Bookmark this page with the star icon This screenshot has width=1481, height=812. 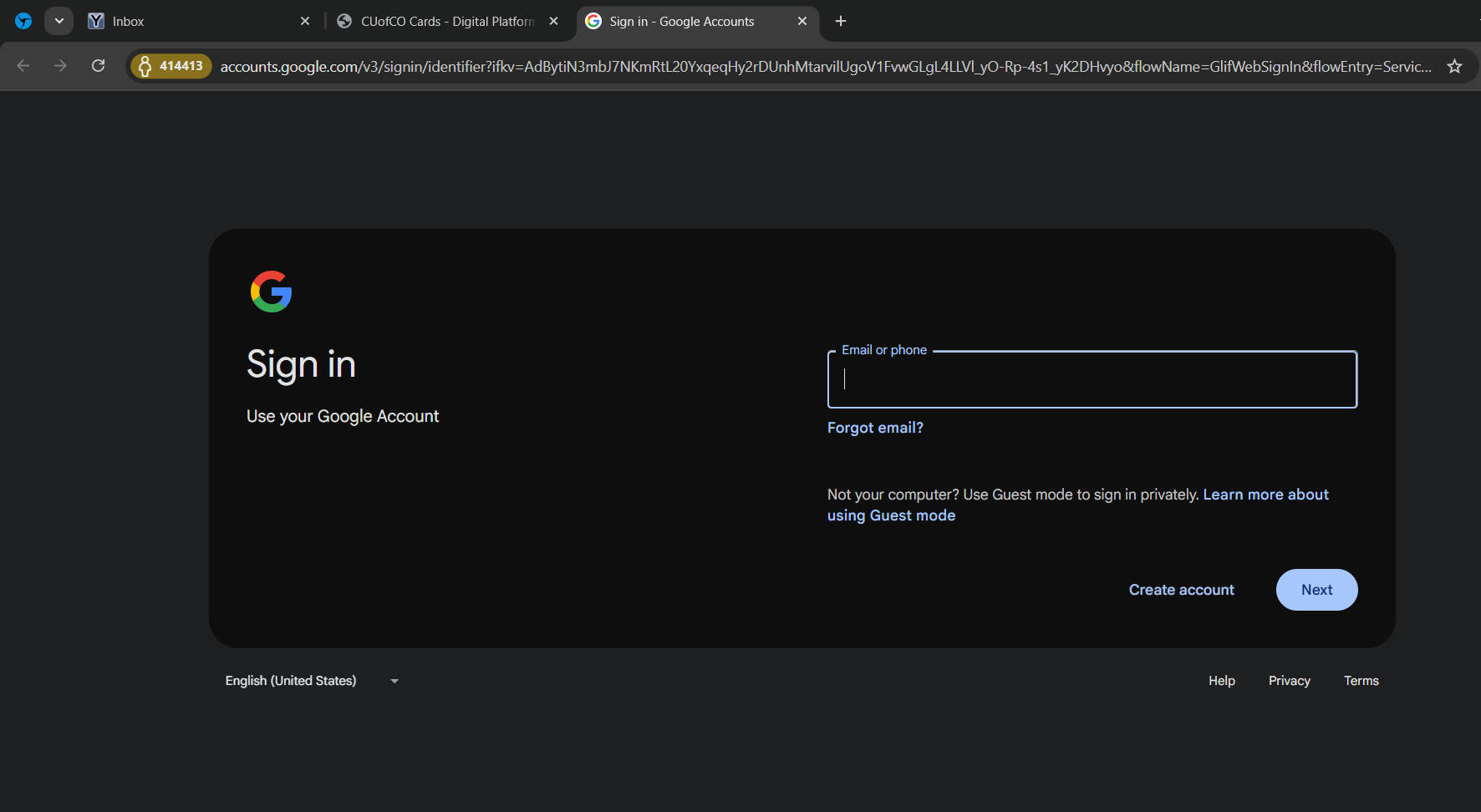tap(1454, 66)
